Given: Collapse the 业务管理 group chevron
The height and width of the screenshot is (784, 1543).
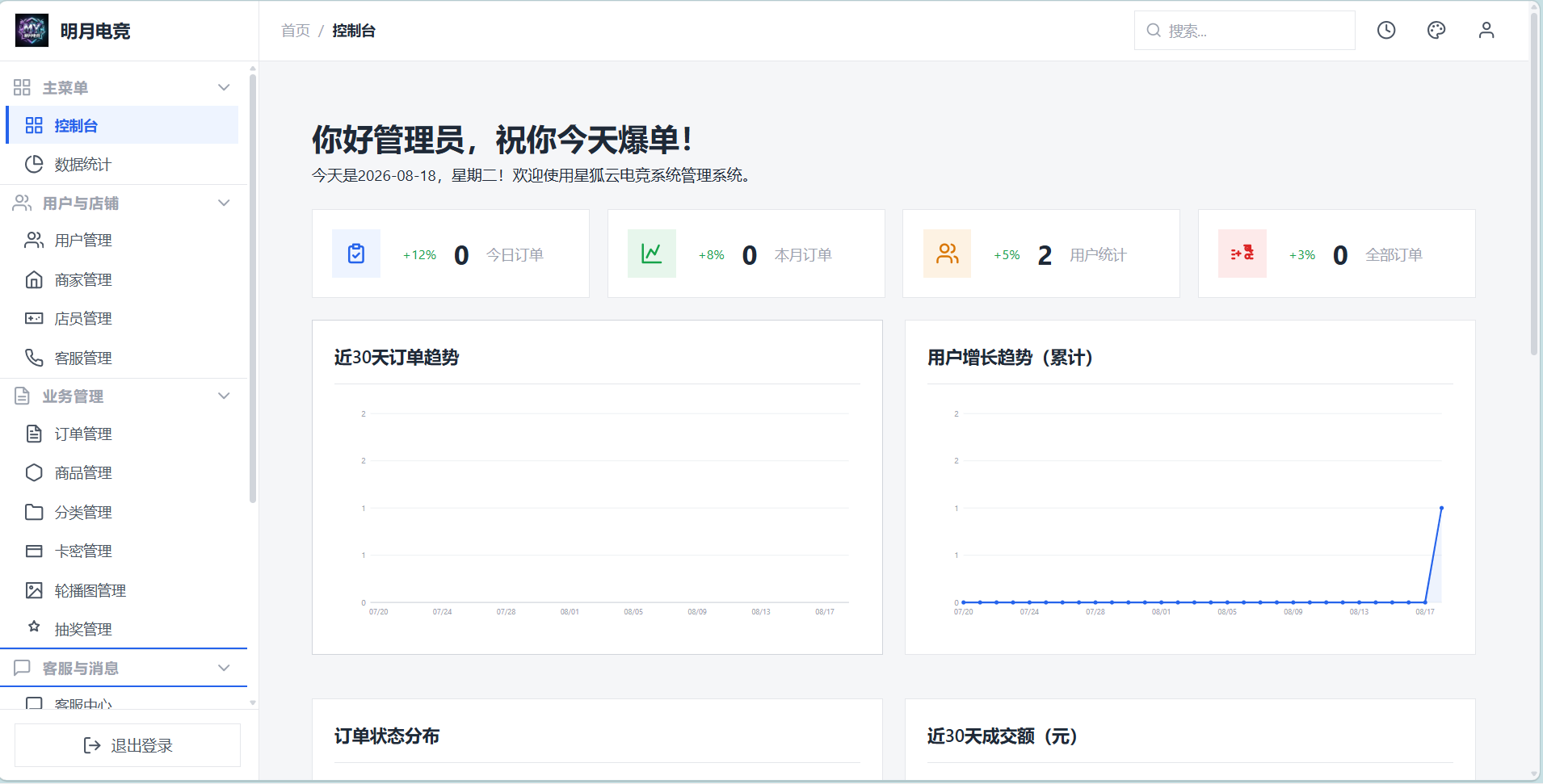Looking at the screenshot, I should tap(225, 396).
